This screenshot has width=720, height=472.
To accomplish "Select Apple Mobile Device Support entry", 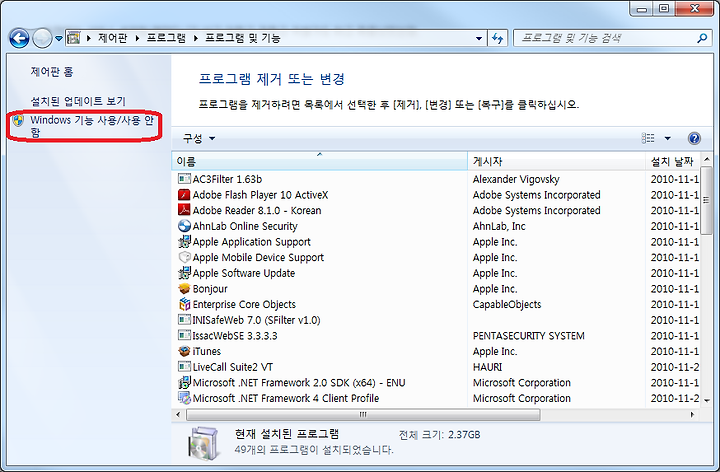I will pyautogui.click(x=258, y=257).
